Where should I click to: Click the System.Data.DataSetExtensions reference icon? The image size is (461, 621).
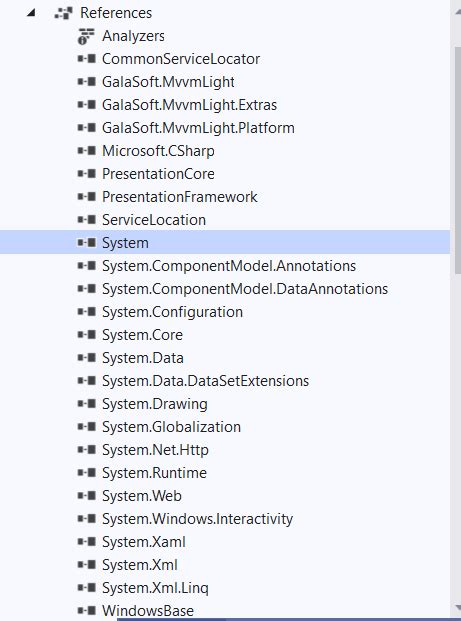(87, 381)
